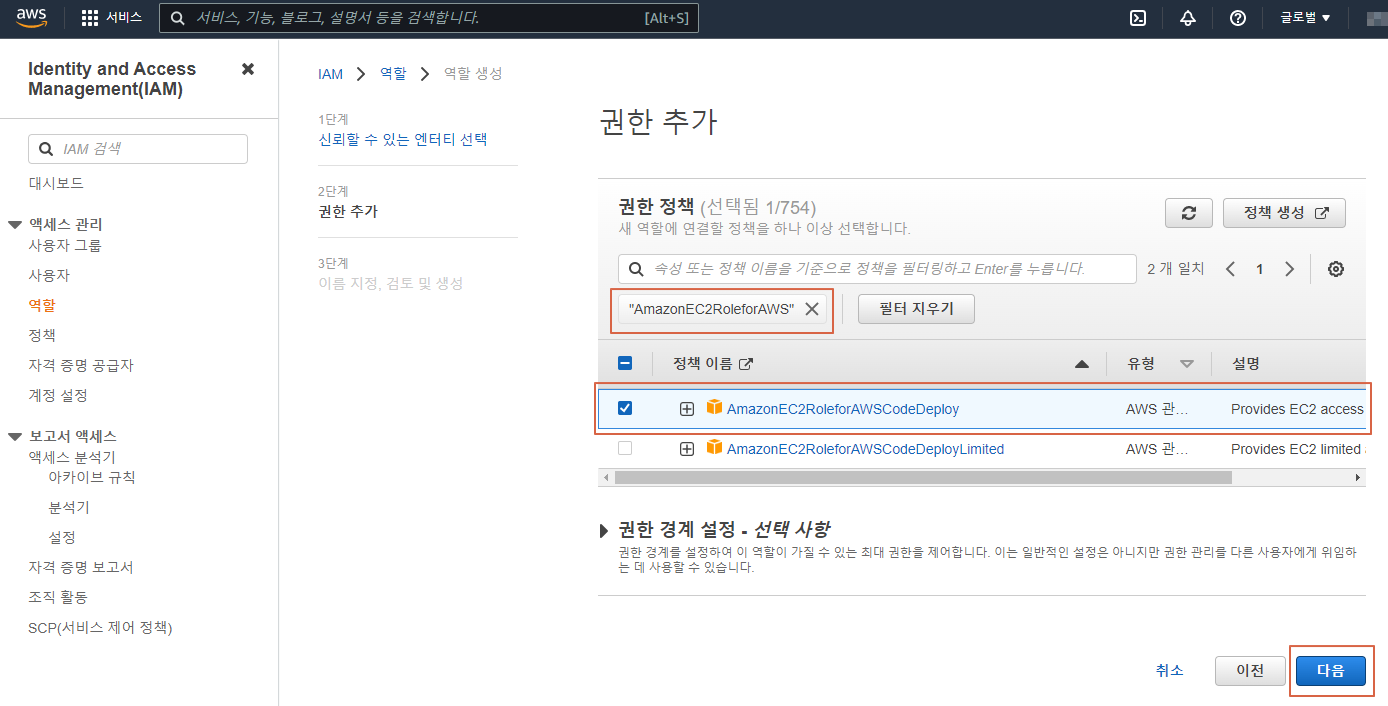Open 분석기 in the sidebar
Screen dimensions: 1388x706
(69, 507)
